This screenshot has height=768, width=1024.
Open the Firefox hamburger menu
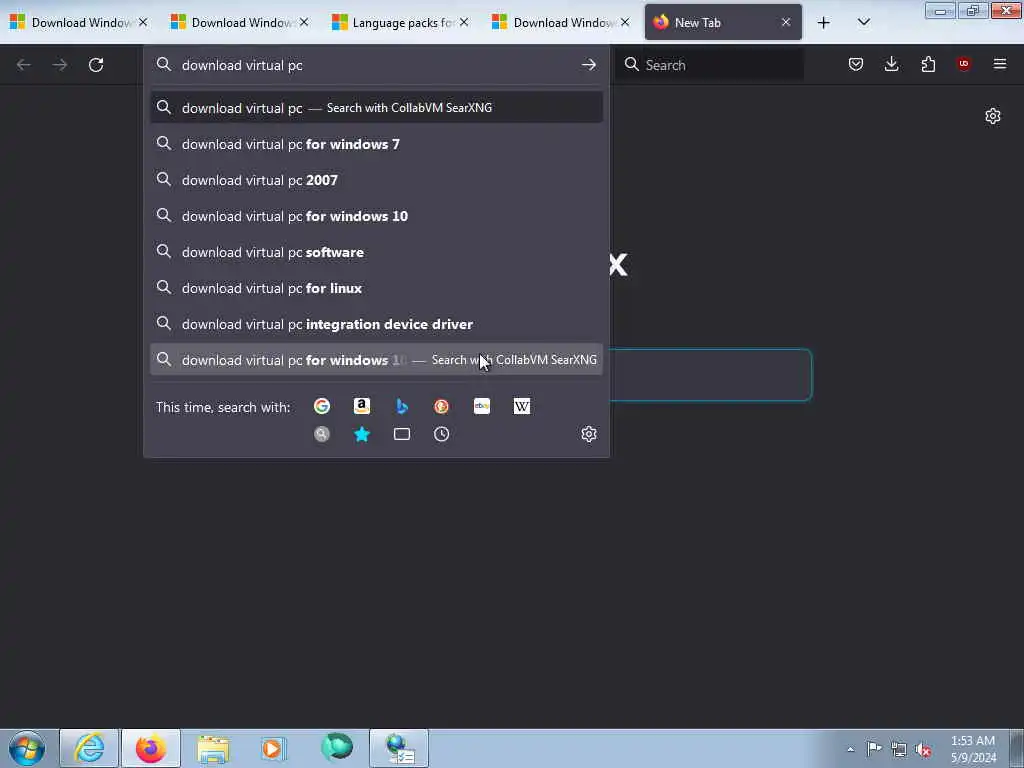click(x=1000, y=64)
